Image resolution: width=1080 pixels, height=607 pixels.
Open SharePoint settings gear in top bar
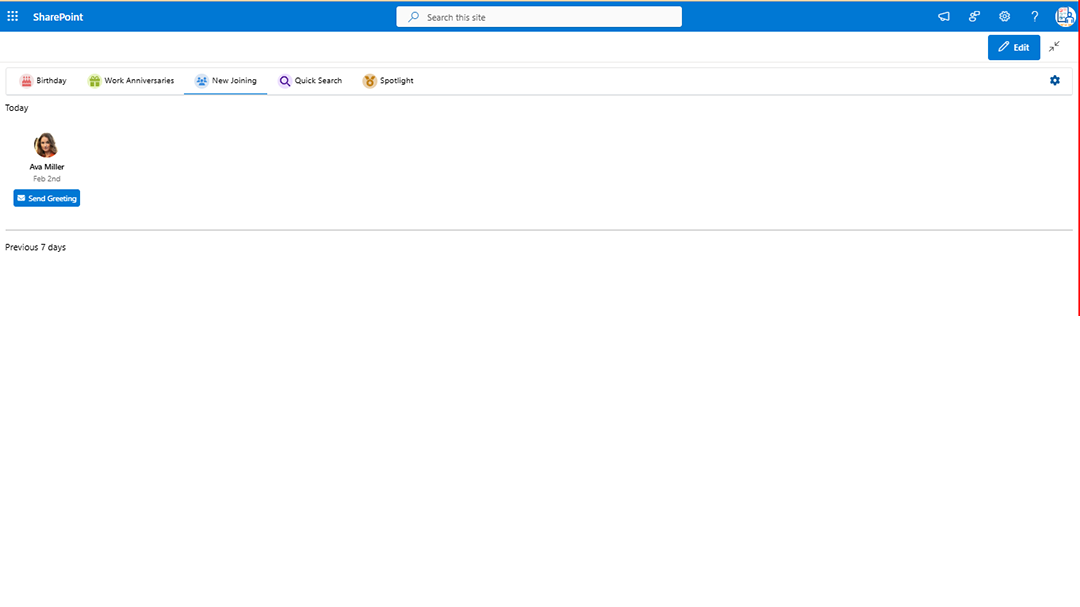click(1004, 16)
